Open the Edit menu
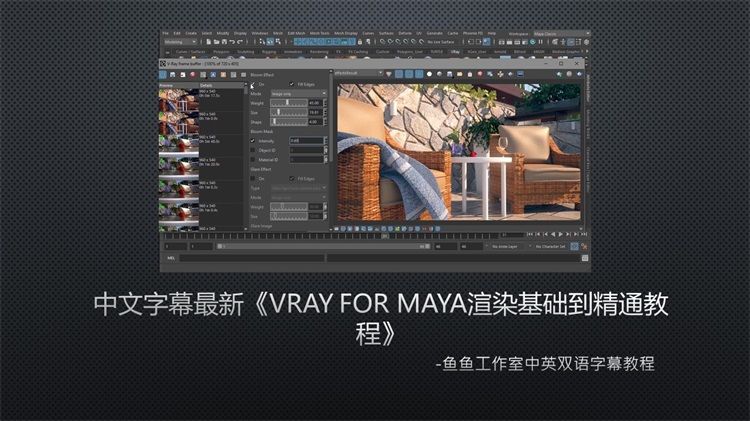The image size is (750, 421). [x=177, y=33]
